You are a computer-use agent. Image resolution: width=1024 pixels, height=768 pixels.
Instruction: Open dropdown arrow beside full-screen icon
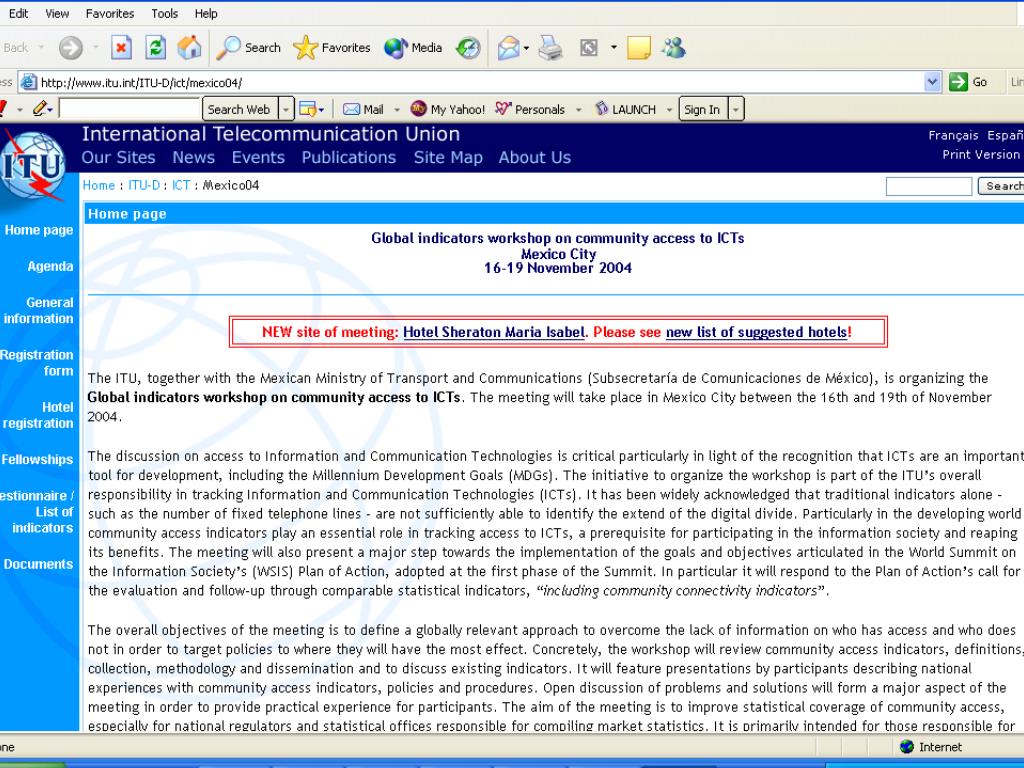coord(613,47)
